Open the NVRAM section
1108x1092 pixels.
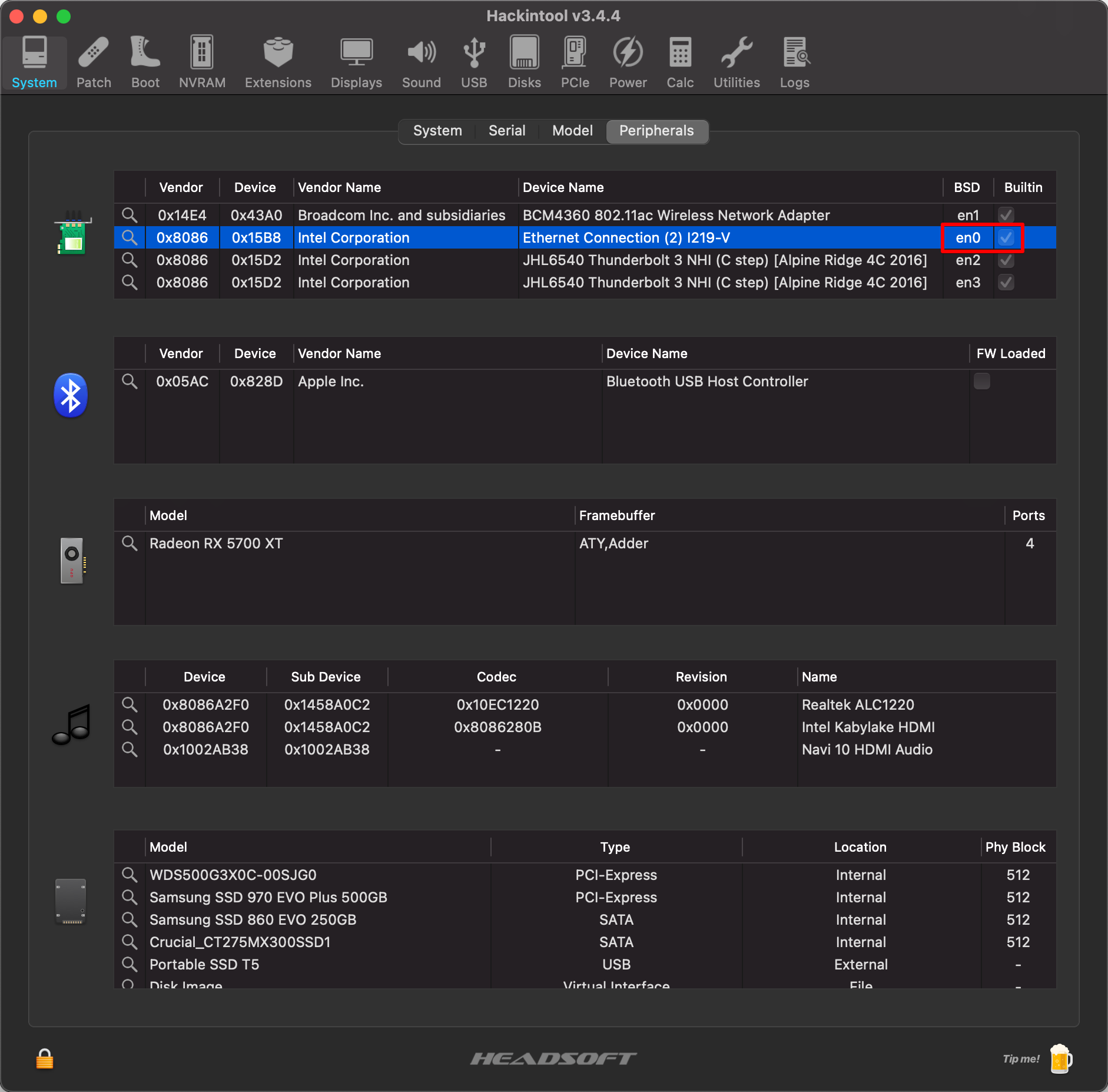(202, 62)
